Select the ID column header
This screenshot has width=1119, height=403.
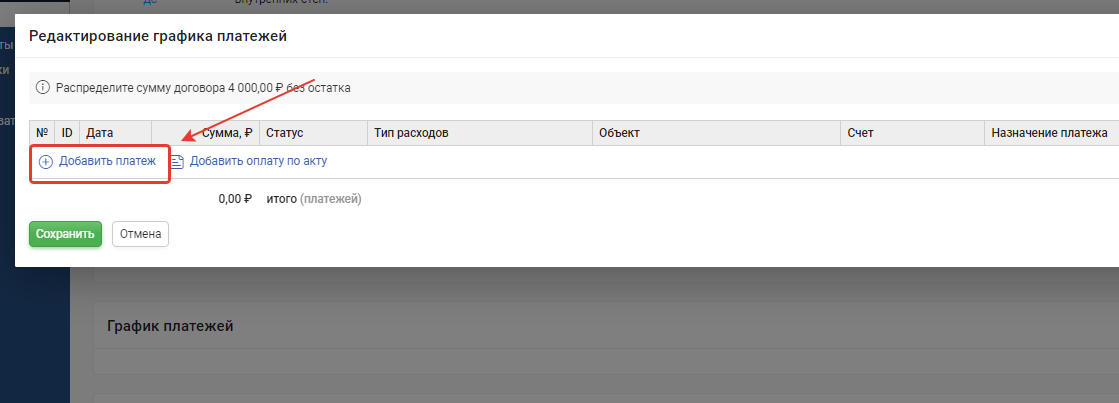pyautogui.click(x=67, y=133)
